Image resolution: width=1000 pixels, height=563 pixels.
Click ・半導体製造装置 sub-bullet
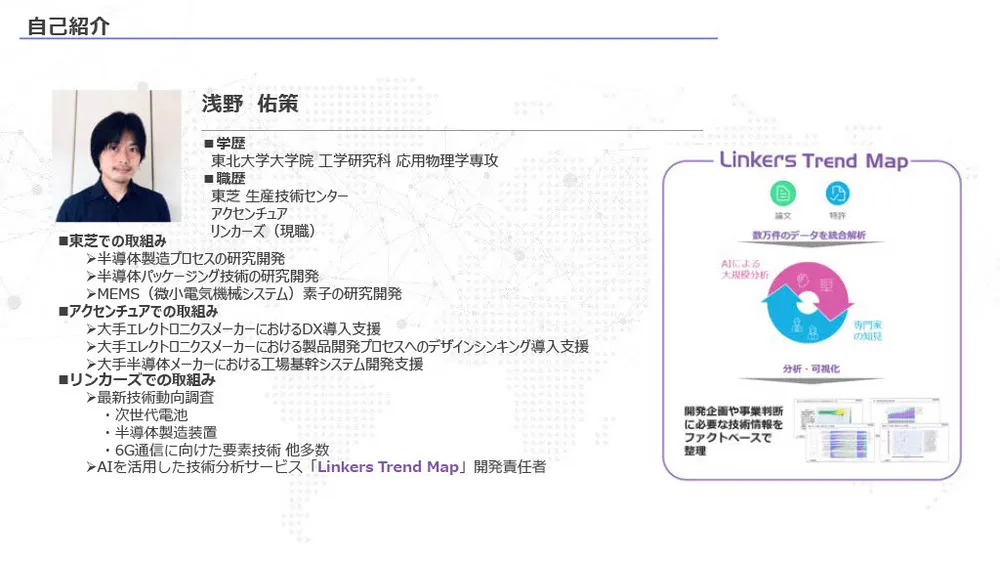159,432
